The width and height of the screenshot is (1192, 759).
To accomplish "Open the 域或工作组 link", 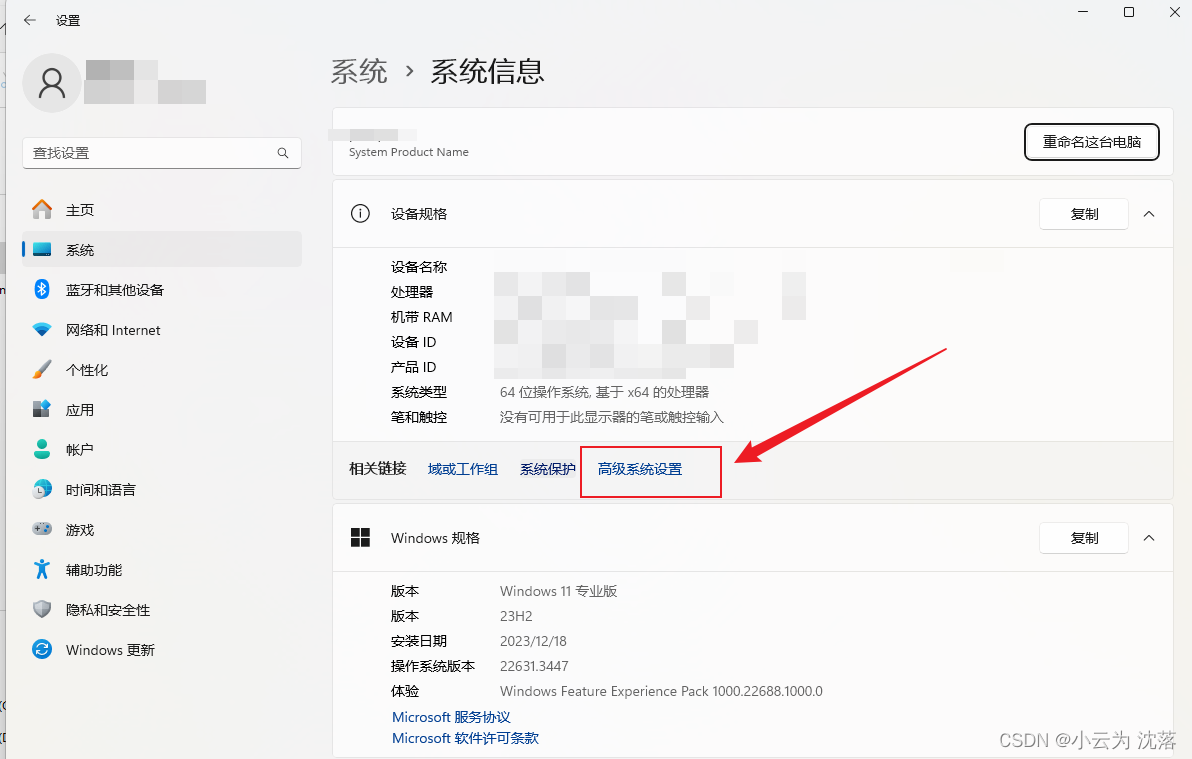I will point(463,469).
